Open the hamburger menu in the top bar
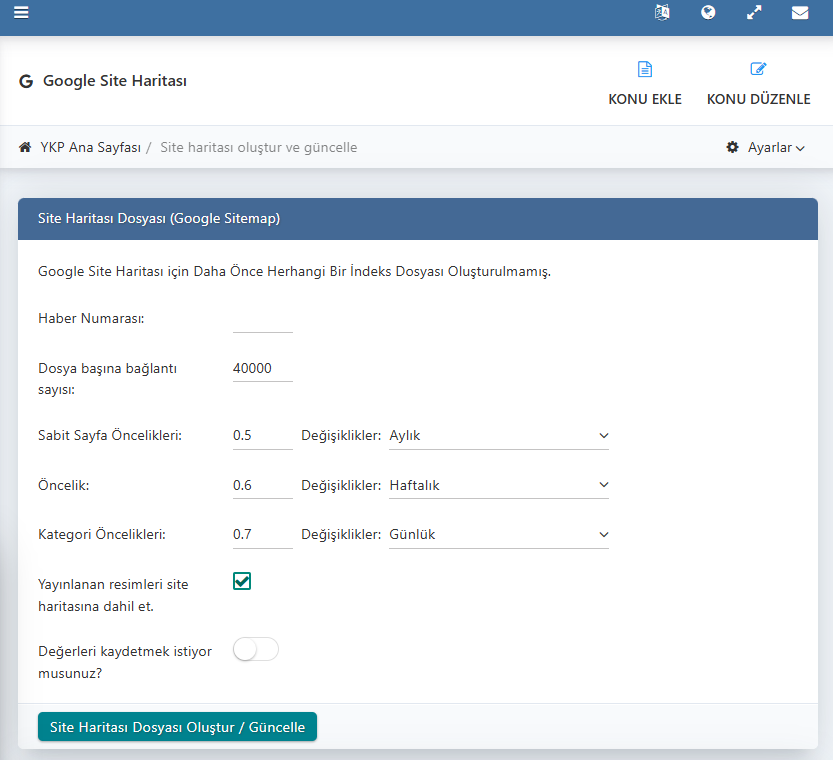The width and height of the screenshot is (833, 760). coord(21,13)
